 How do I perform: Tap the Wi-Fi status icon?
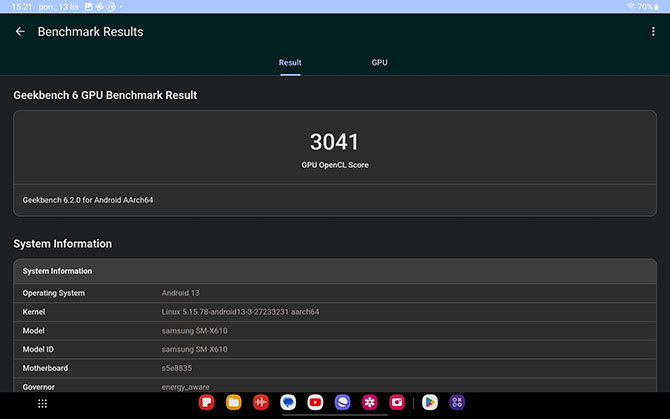tap(630, 6)
